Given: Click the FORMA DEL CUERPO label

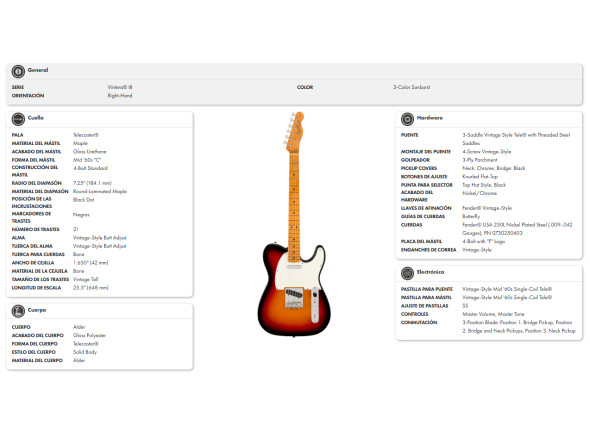Looking at the screenshot, I should (35, 344).
